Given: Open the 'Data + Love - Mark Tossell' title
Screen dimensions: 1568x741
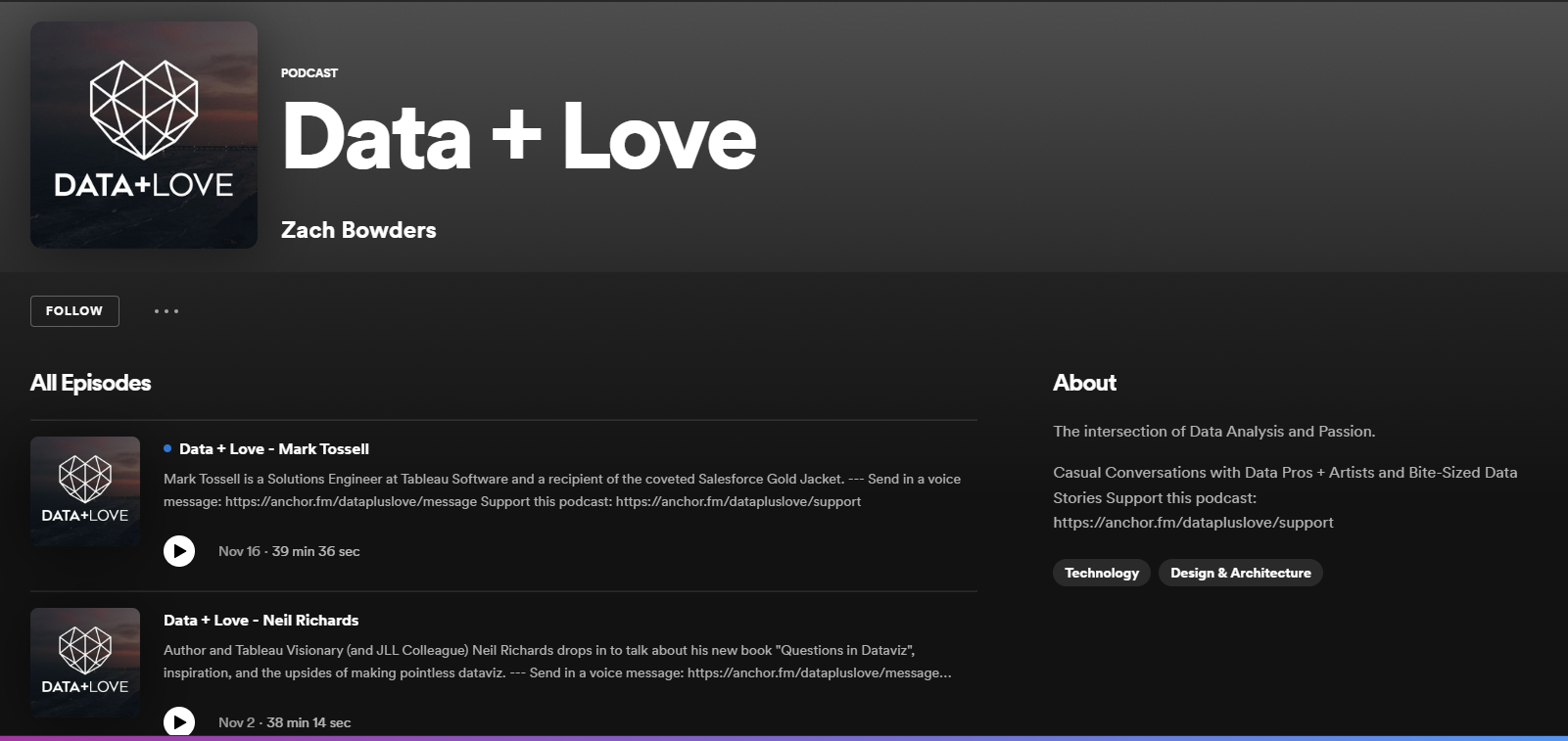Looking at the screenshot, I should pos(274,449).
